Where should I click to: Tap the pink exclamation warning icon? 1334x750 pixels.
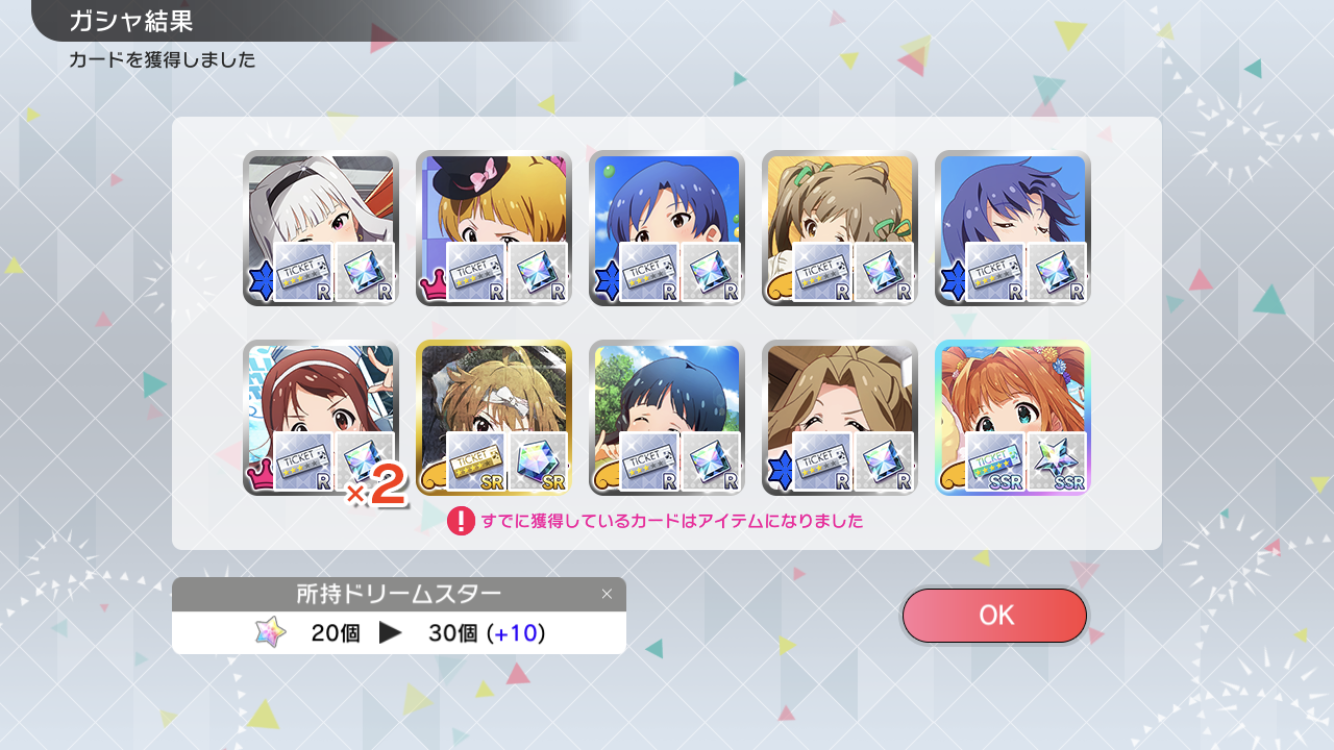[x=461, y=520]
